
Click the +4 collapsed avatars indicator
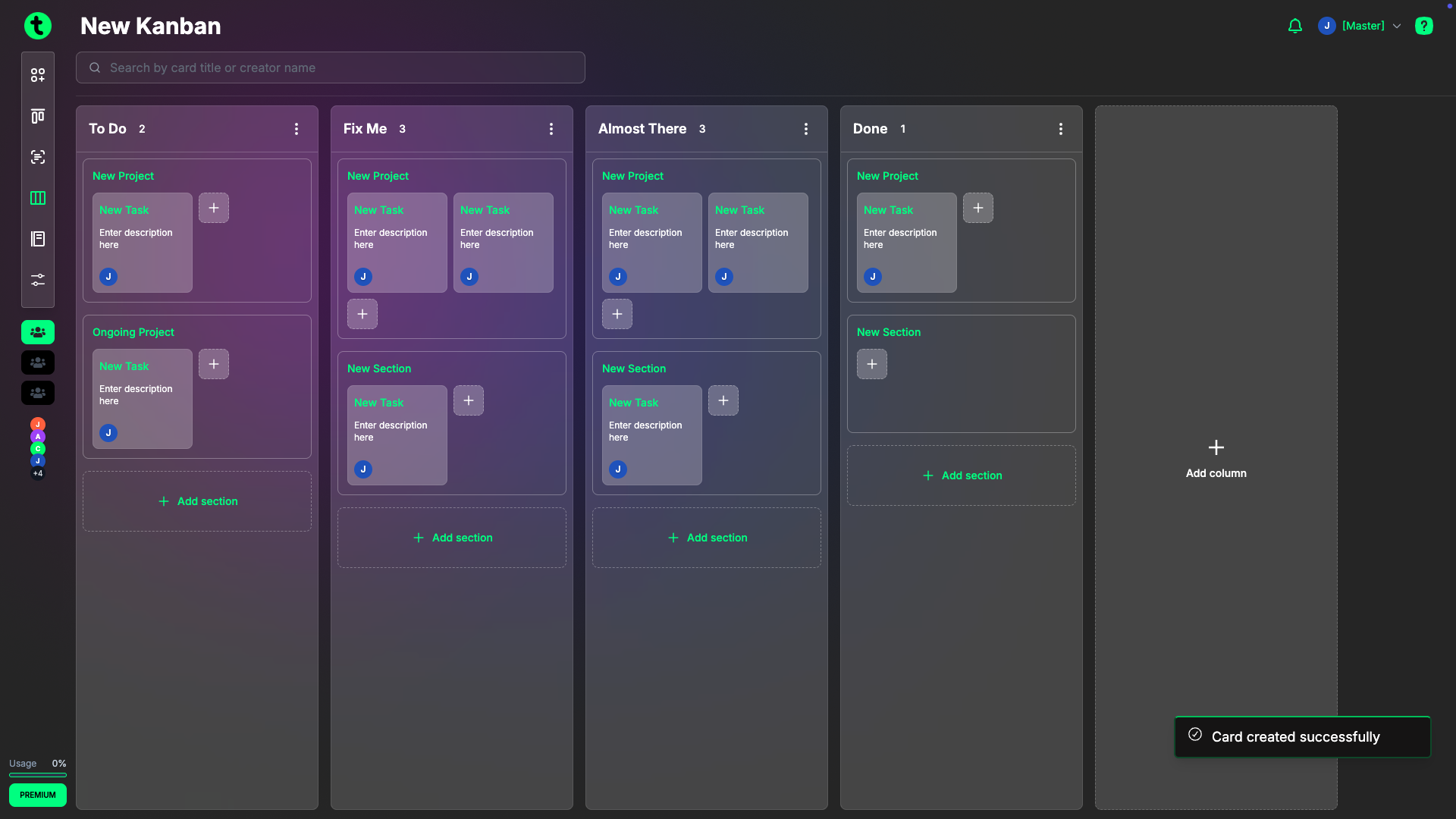click(37, 474)
